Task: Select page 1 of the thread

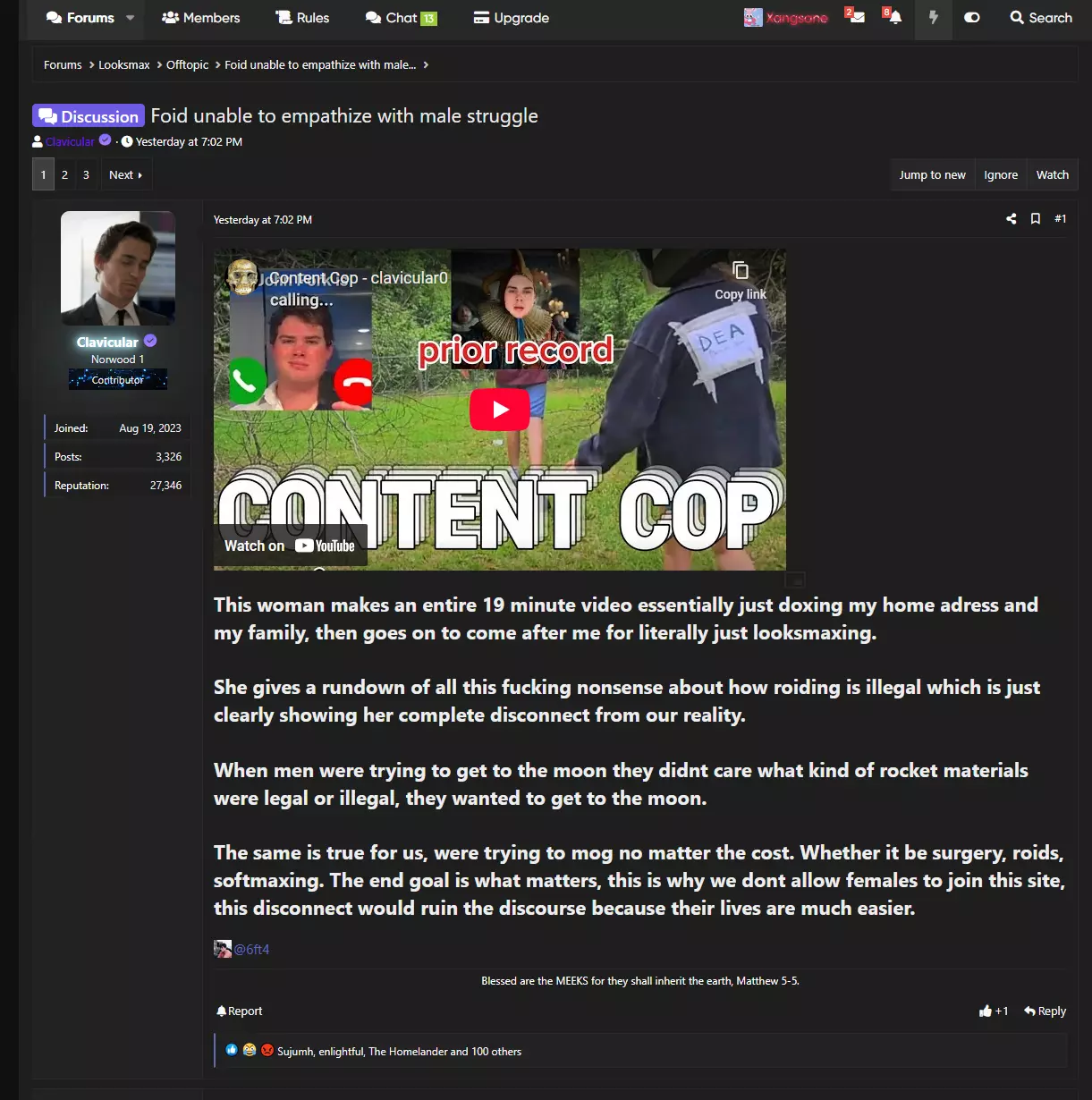Action: 43,175
